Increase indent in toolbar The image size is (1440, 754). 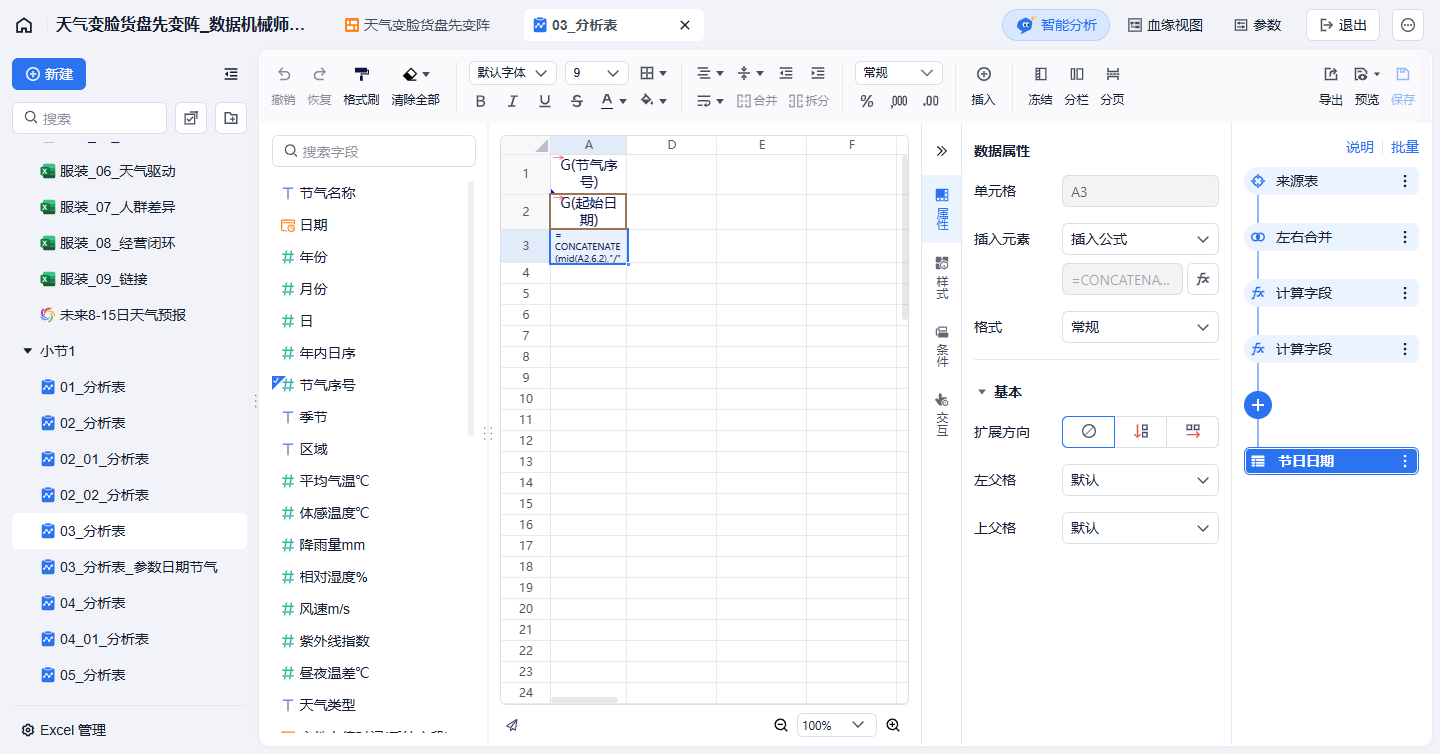tap(818, 73)
